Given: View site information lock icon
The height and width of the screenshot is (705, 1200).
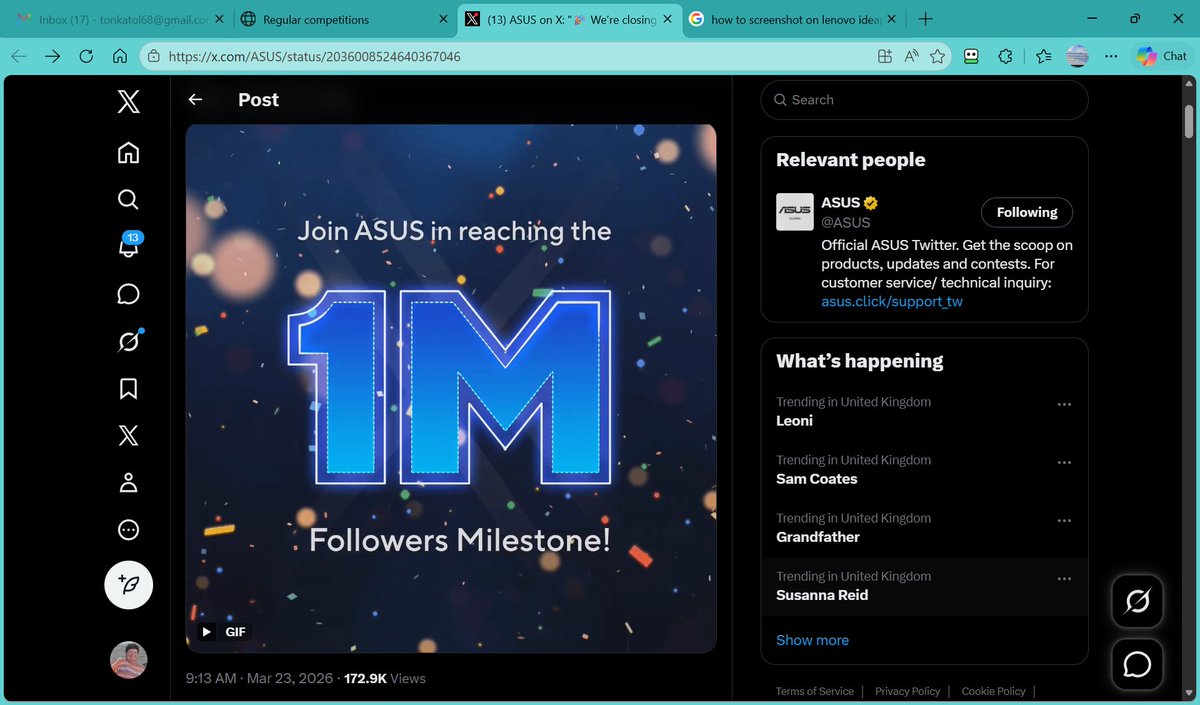Looking at the screenshot, I should [153, 57].
